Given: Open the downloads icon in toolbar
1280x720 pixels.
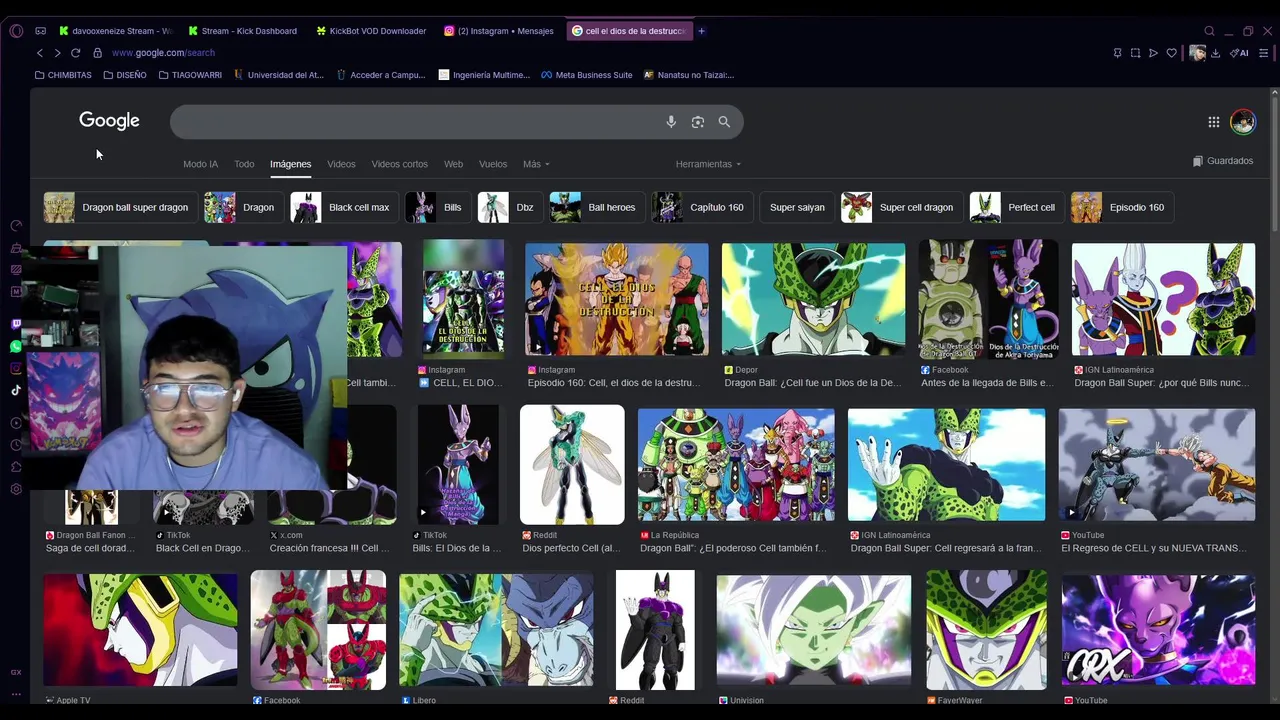Looking at the screenshot, I should click(x=1215, y=53).
